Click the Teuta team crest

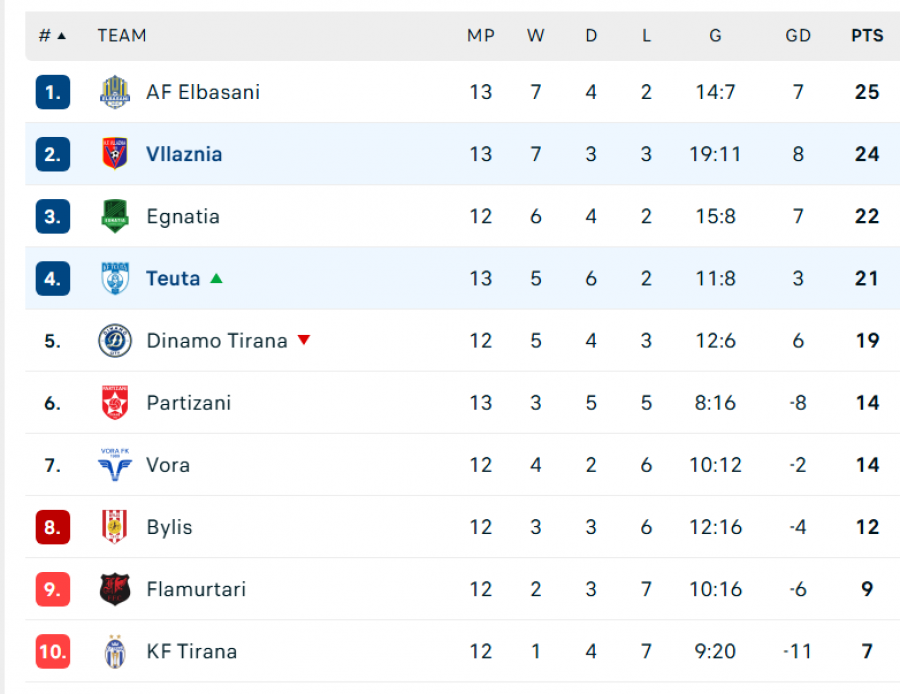(115, 278)
